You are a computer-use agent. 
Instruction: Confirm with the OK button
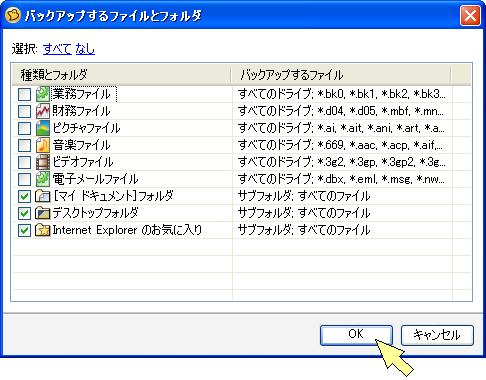click(356, 335)
